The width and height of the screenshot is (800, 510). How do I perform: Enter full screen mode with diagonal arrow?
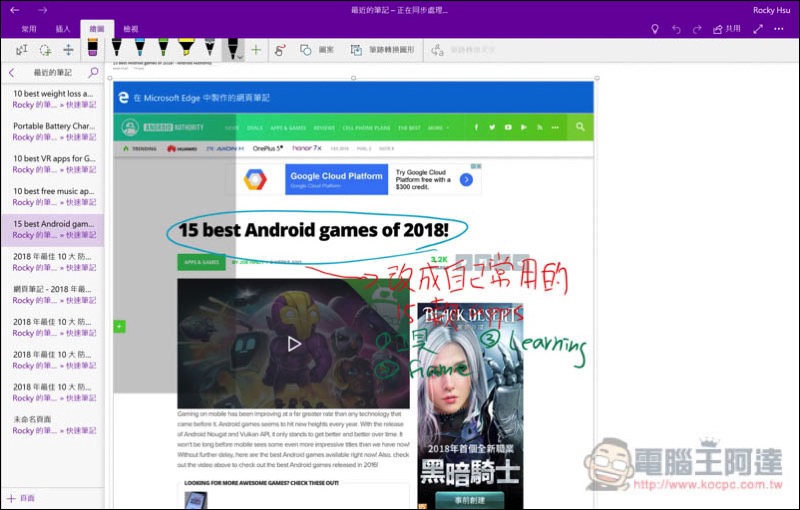[758, 29]
